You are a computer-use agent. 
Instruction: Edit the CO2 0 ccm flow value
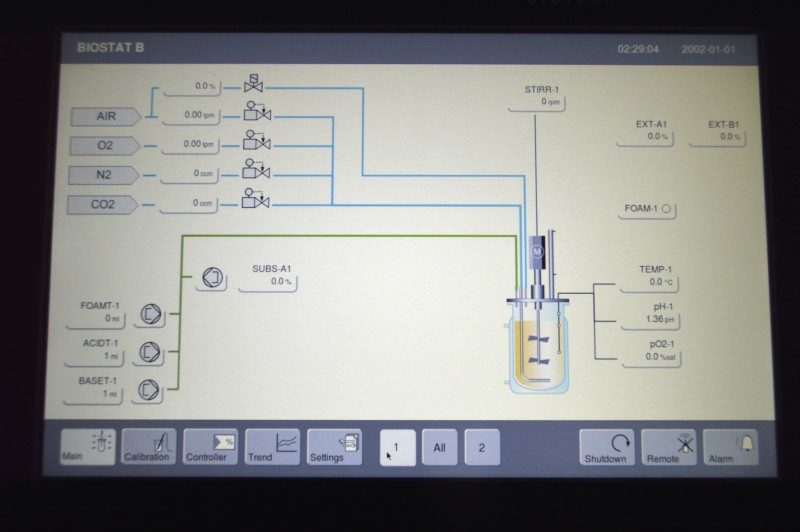[x=188, y=204]
